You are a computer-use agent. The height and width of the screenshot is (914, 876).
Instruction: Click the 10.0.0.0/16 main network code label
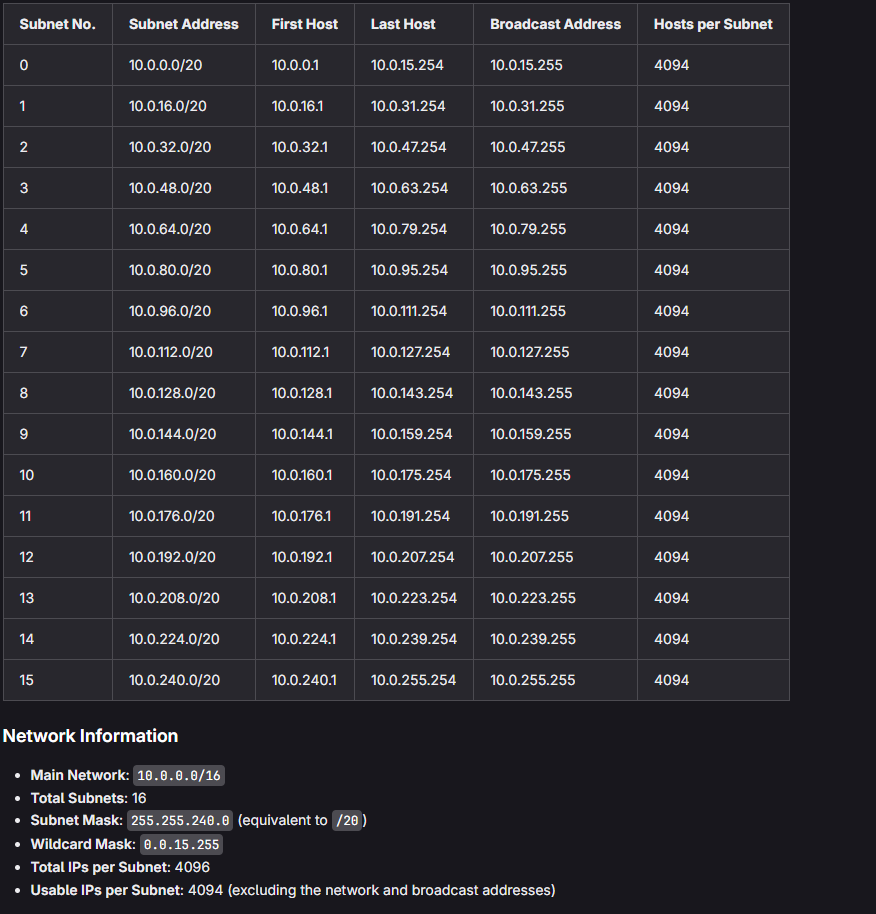pos(178,775)
